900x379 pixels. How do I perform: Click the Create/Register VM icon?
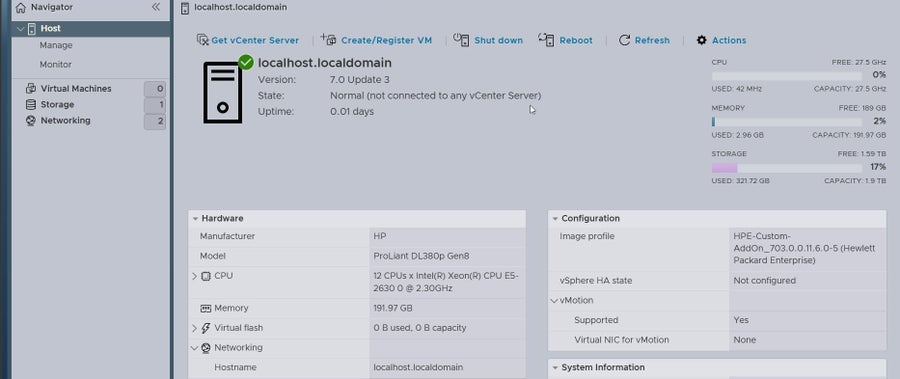tap(328, 40)
